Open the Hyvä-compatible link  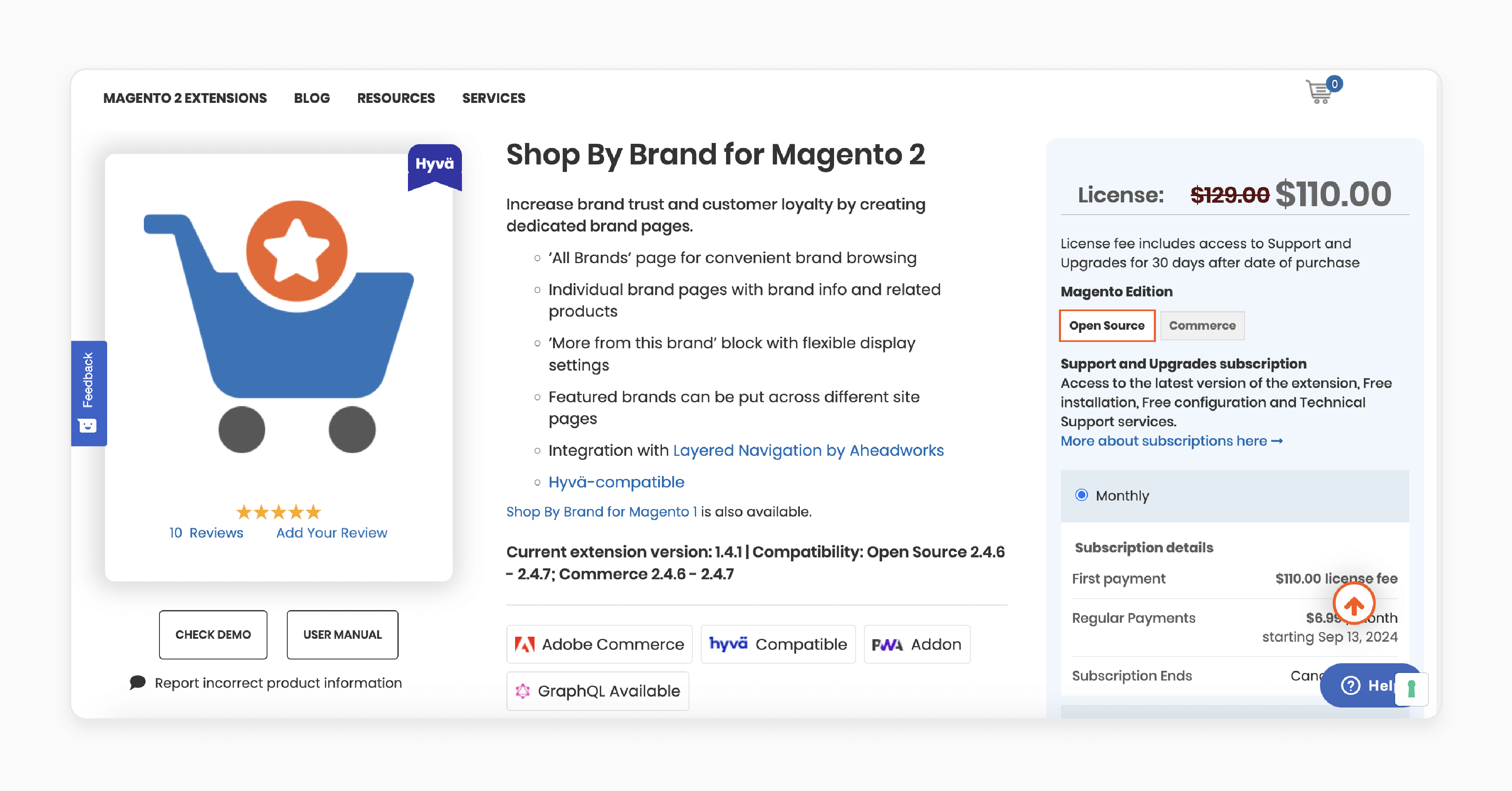click(x=616, y=482)
